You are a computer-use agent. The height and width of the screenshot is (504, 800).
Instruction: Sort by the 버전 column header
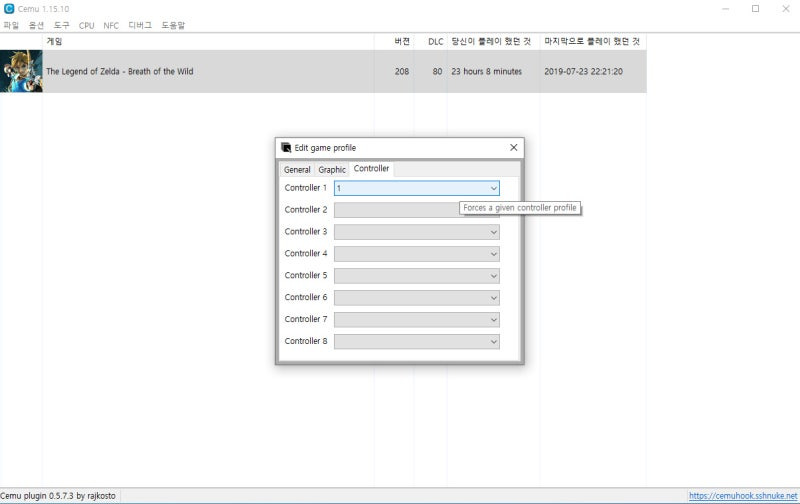pyautogui.click(x=394, y=41)
